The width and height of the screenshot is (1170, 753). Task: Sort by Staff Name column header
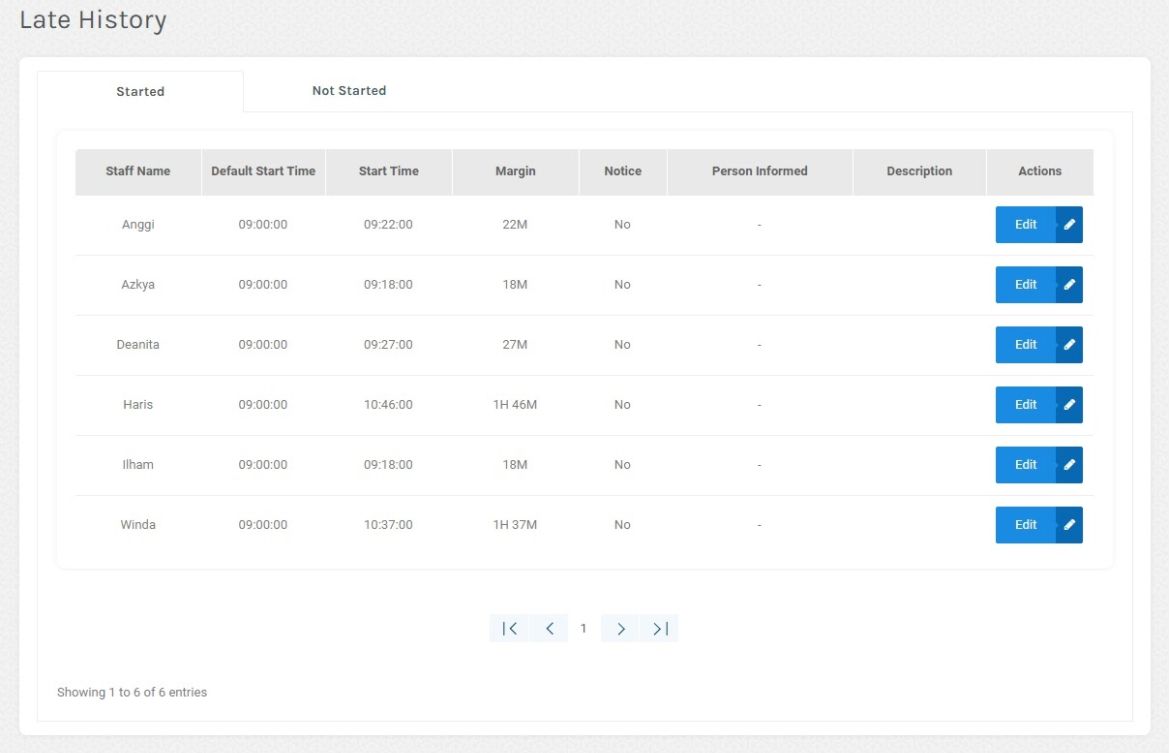138,171
